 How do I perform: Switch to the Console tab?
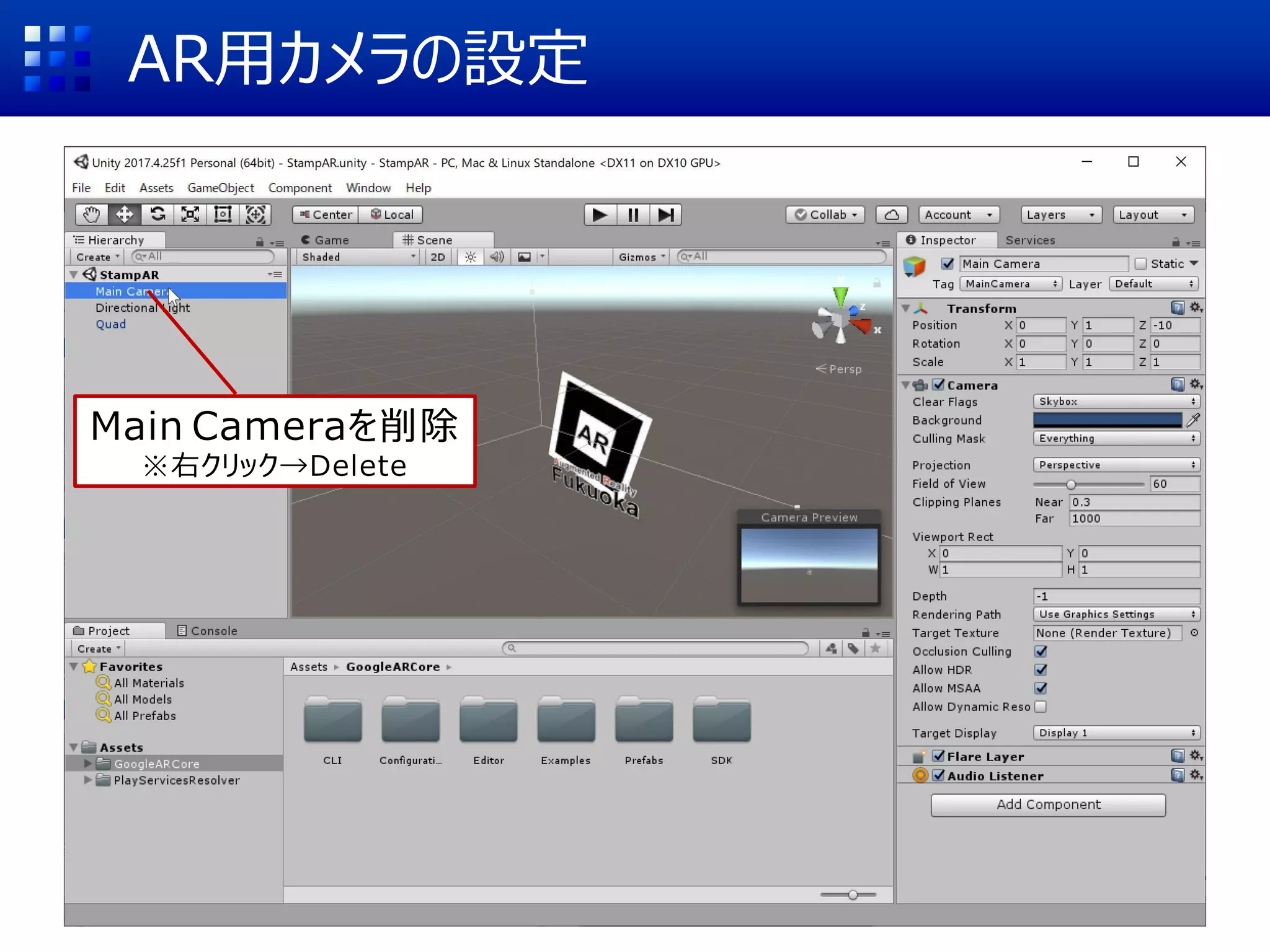pos(207,630)
